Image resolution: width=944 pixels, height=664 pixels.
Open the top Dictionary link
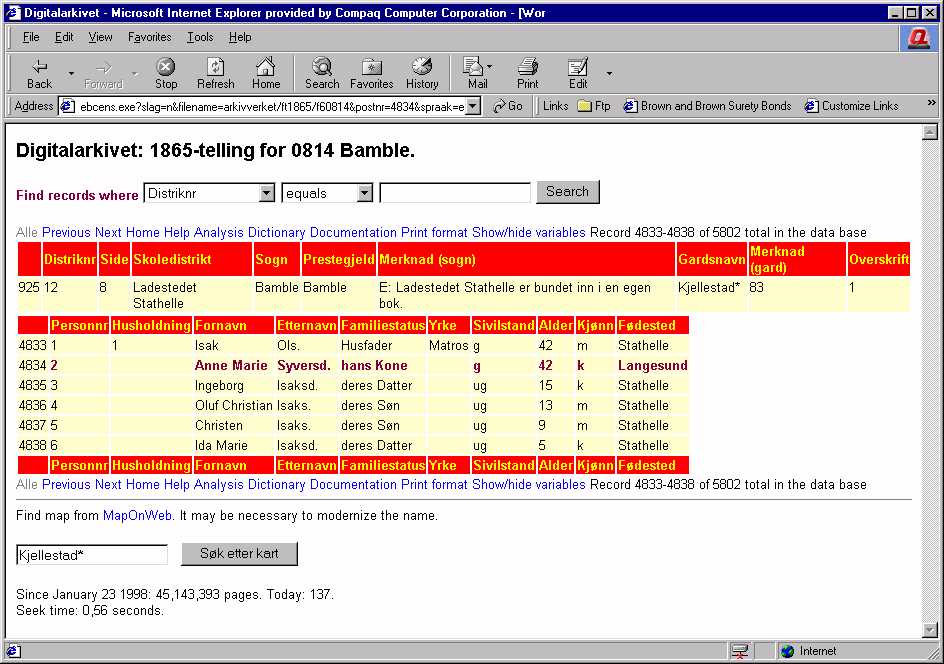tap(276, 232)
